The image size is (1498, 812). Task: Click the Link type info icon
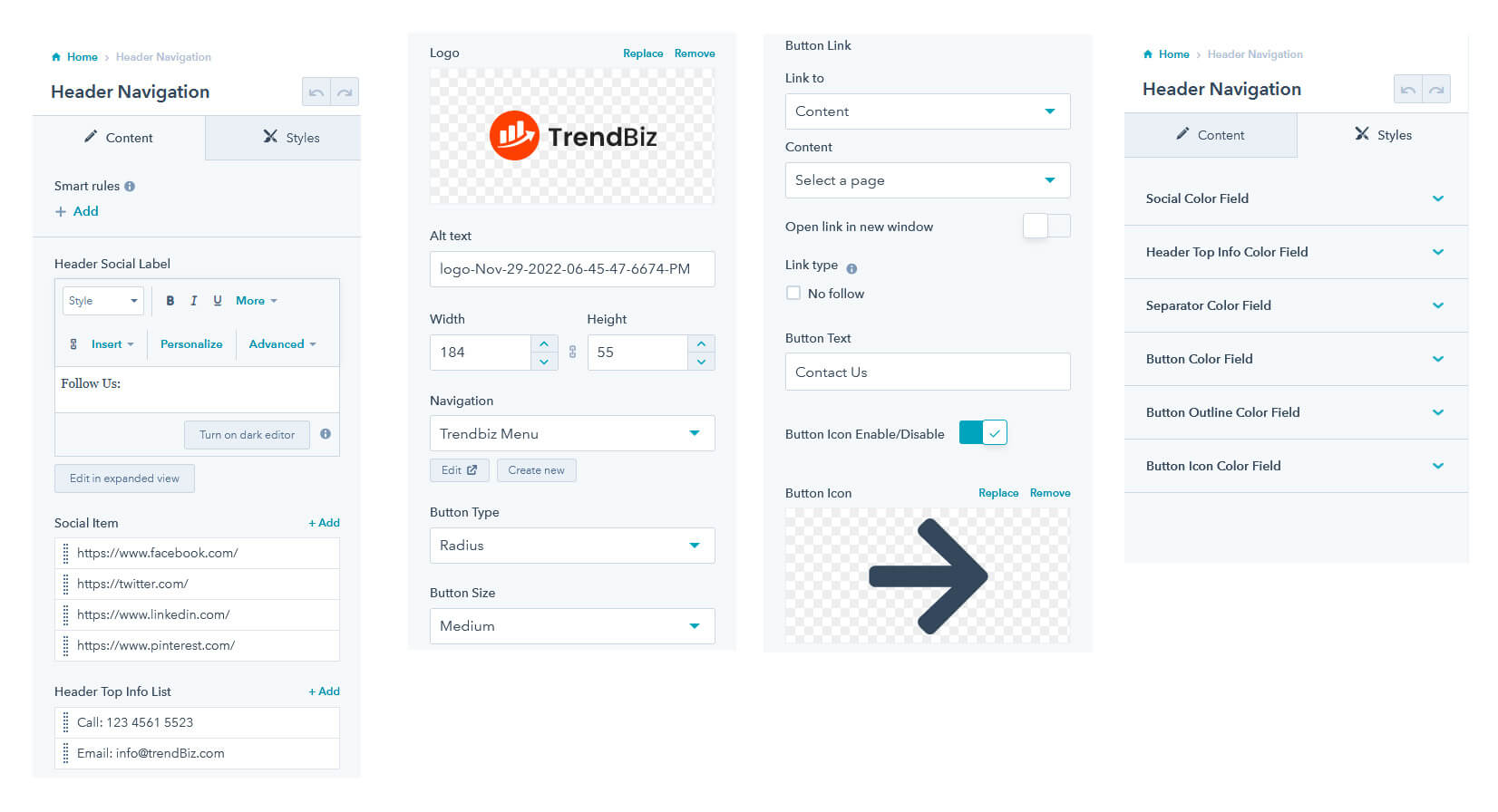(851, 268)
